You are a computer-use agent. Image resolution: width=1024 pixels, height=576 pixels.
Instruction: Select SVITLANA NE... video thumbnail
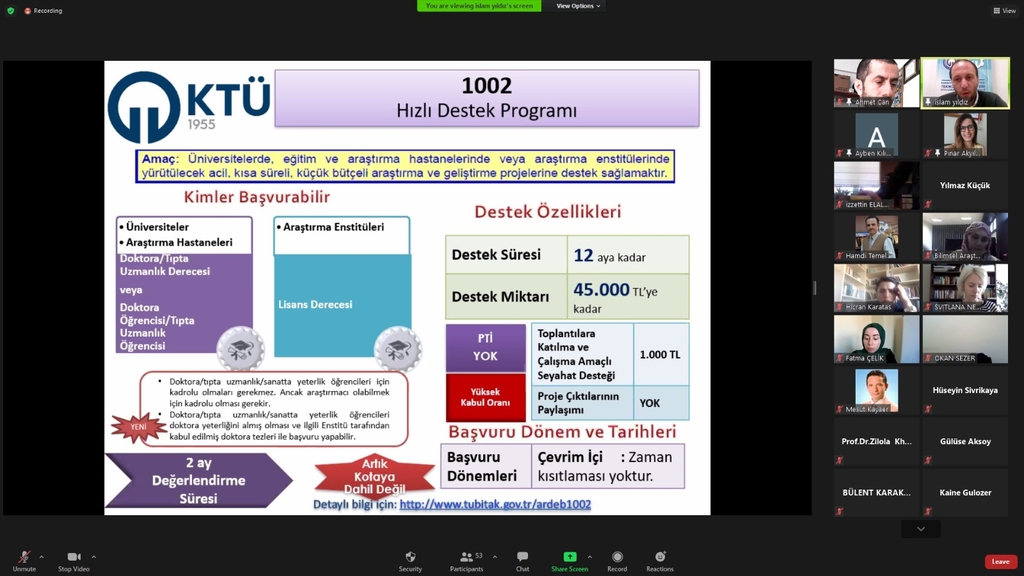[965, 288]
